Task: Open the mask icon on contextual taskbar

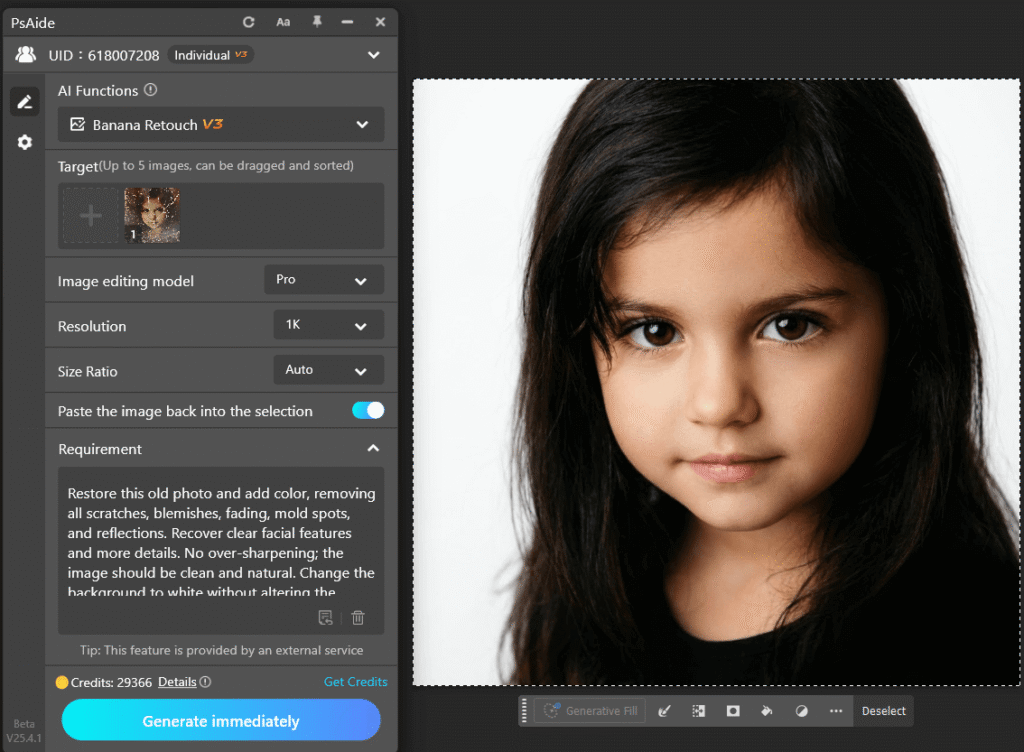Action: point(733,710)
